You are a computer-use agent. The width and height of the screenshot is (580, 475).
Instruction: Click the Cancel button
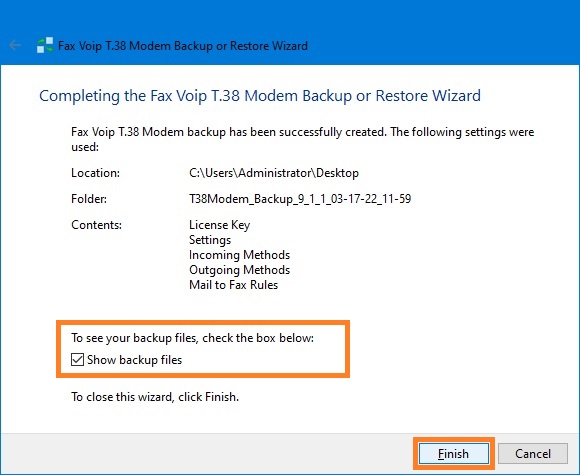[533, 454]
